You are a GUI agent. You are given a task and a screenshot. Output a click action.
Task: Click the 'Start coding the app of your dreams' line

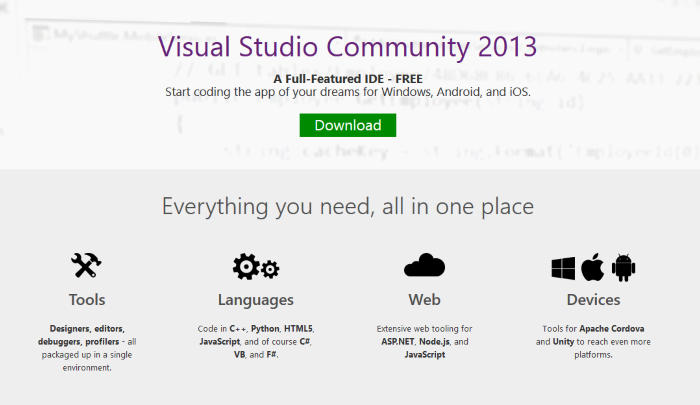(348, 92)
